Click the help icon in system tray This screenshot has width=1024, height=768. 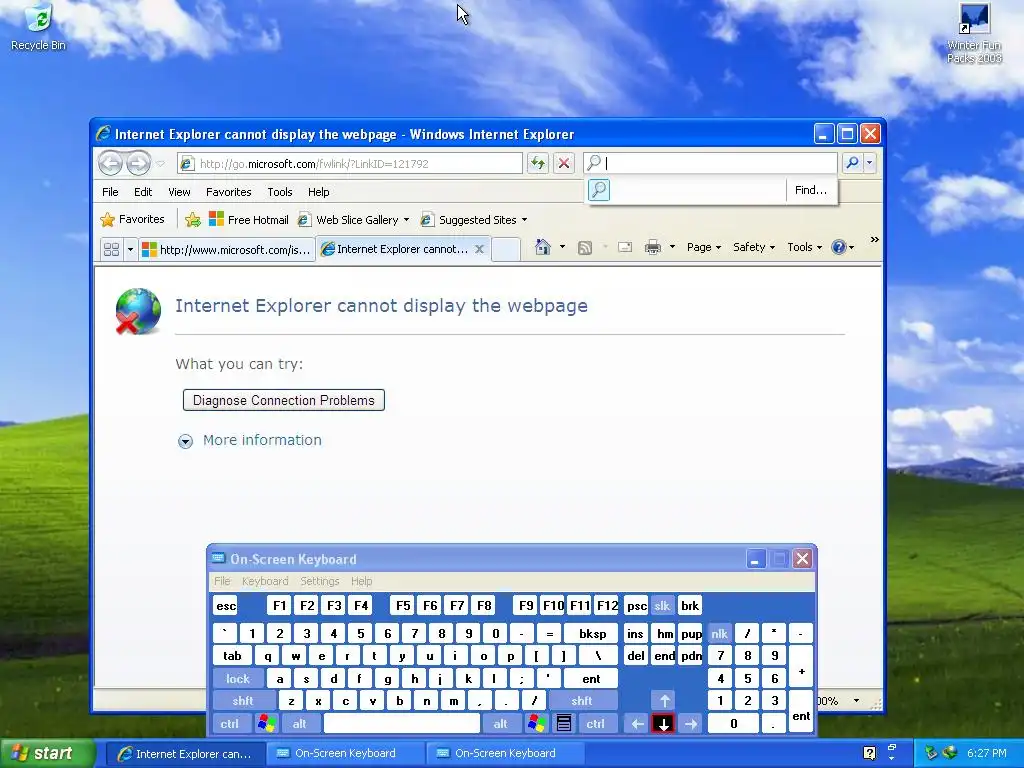(x=869, y=753)
